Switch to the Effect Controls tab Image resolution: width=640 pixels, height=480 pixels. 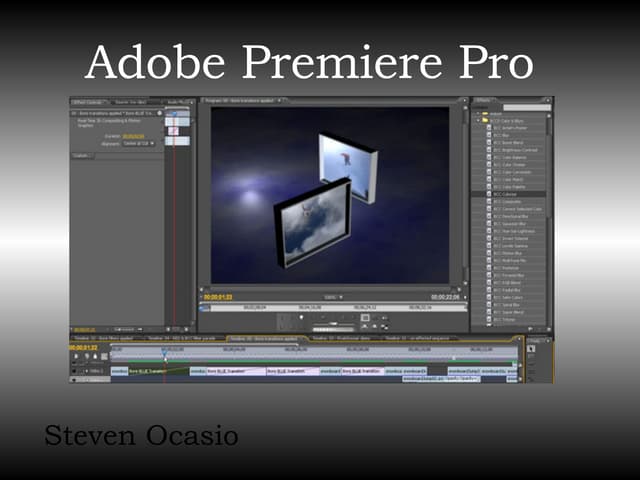point(88,102)
